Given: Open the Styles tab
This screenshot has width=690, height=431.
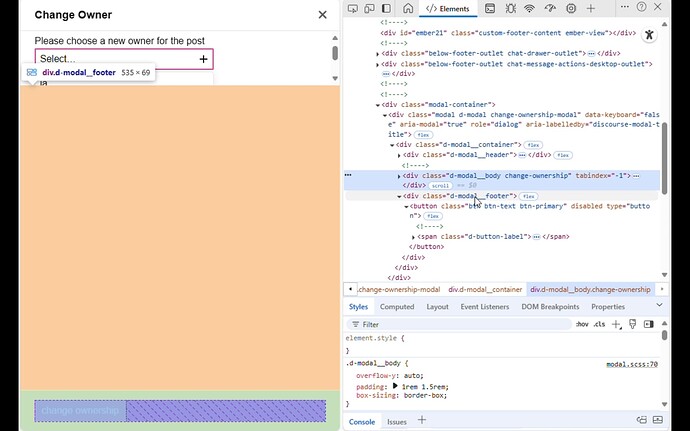Looking at the screenshot, I should [x=358, y=307].
